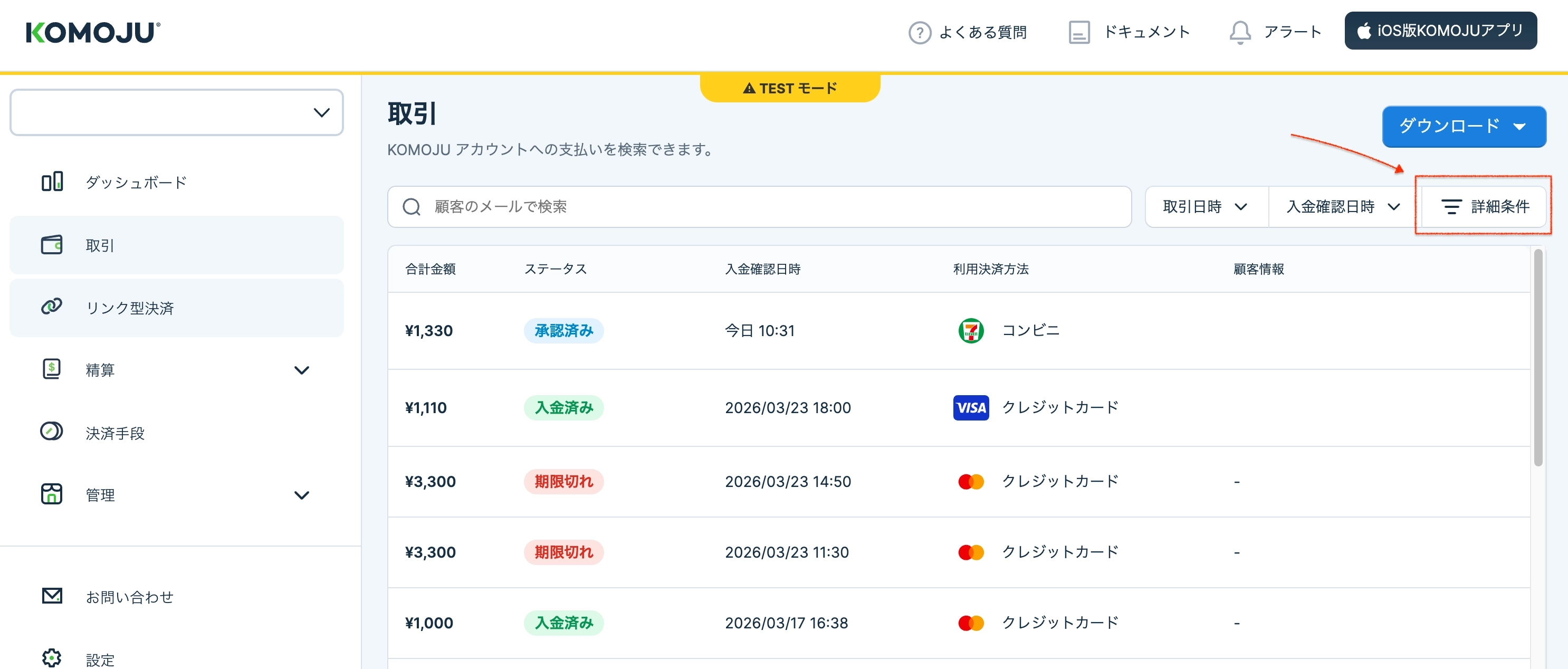Expand the 管理 sidebar section
The height and width of the screenshot is (669, 1568).
(301, 495)
